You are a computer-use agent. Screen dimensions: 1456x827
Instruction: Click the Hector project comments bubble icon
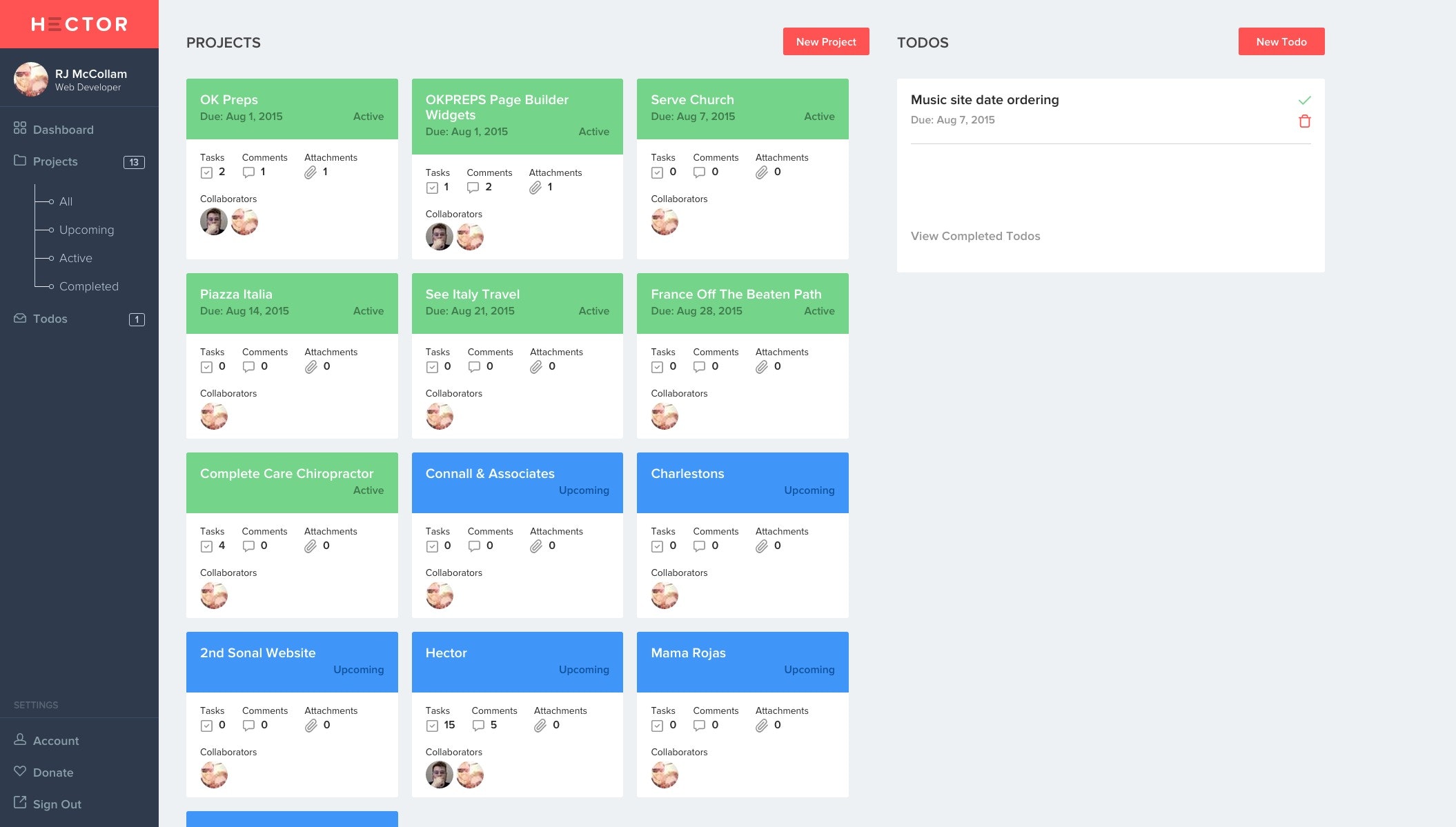(x=478, y=726)
